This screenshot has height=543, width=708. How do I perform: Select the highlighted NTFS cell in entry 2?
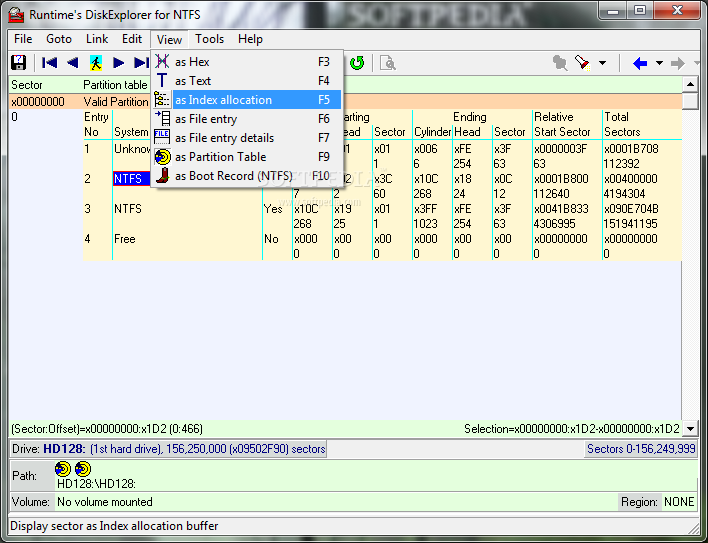(131, 179)
